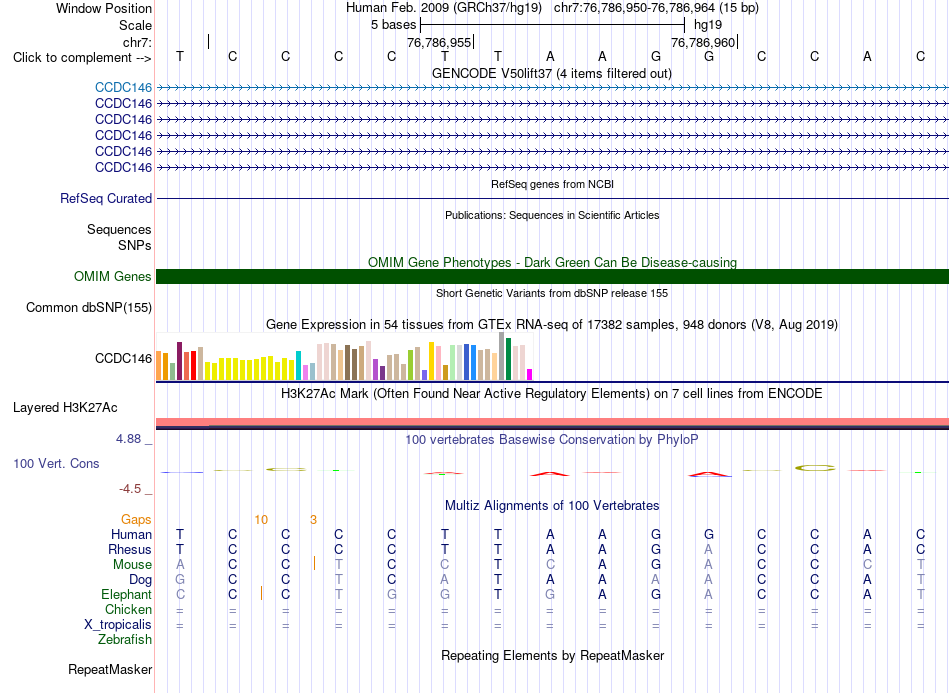Open the GTEx Gene Expression track title
Image resolution: width=950 pixels, height=693 pixels.
click(x=551, y=325)
